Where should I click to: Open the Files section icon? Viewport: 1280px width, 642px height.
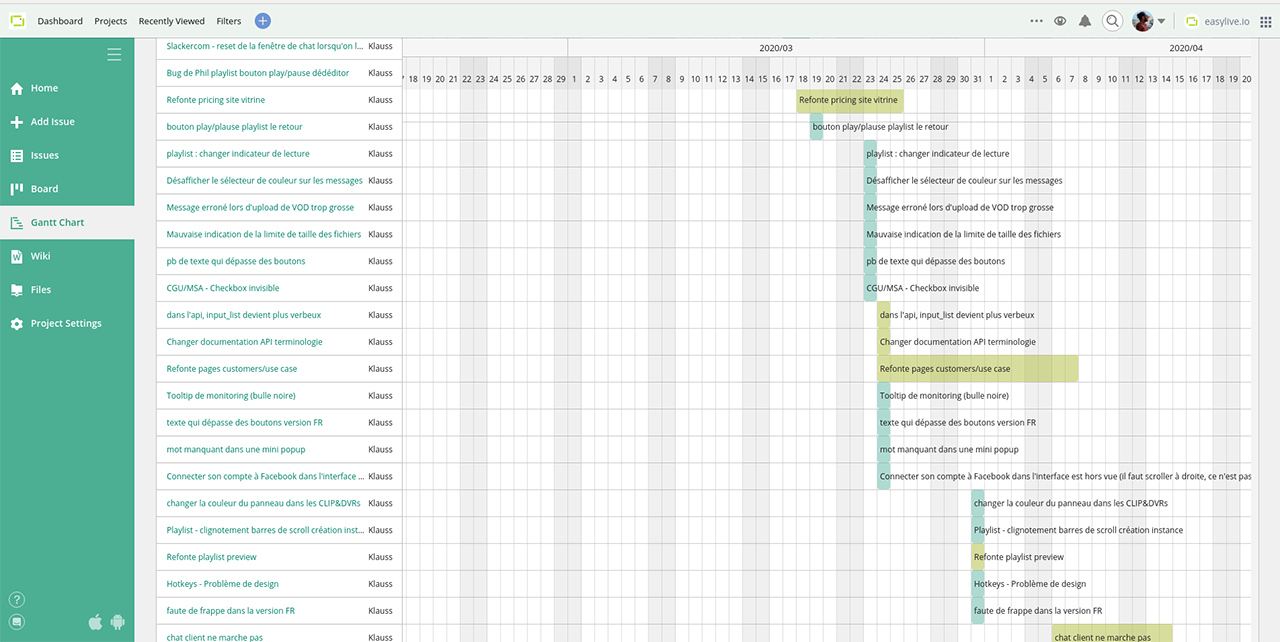point(17,289)
